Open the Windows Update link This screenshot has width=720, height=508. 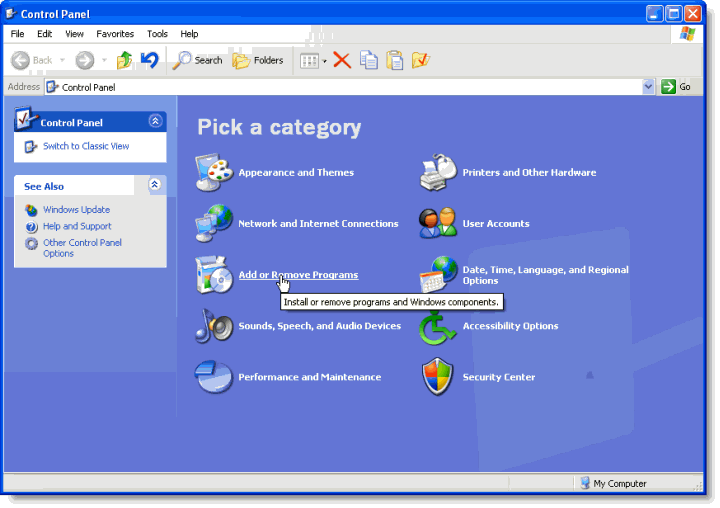[77, 210]
